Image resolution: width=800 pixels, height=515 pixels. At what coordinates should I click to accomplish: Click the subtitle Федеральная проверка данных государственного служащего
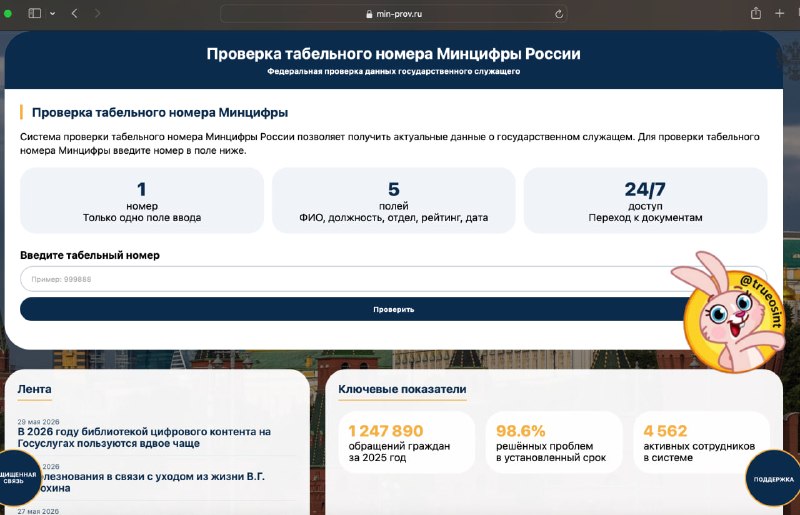click(x=393, y=71)
